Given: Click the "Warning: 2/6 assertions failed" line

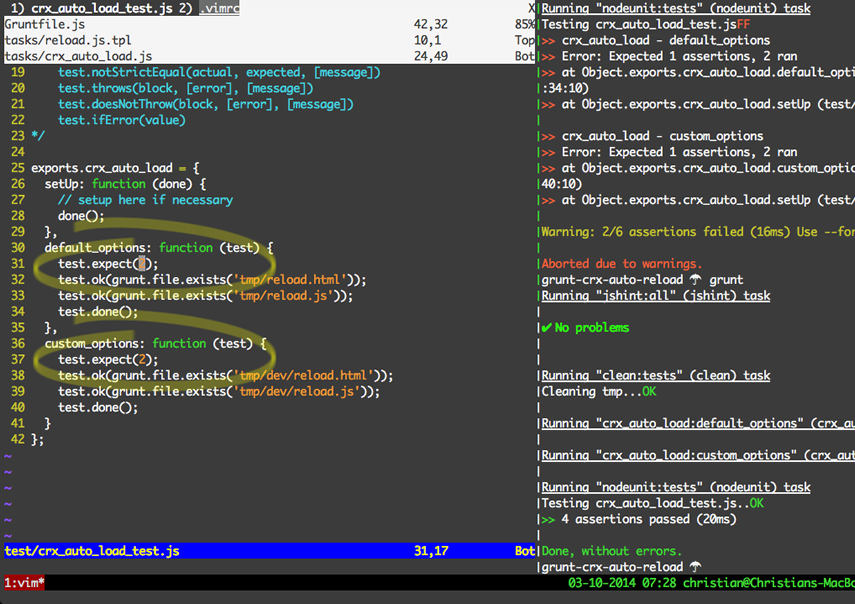Looking at the screenshot, I should (698, 232).
